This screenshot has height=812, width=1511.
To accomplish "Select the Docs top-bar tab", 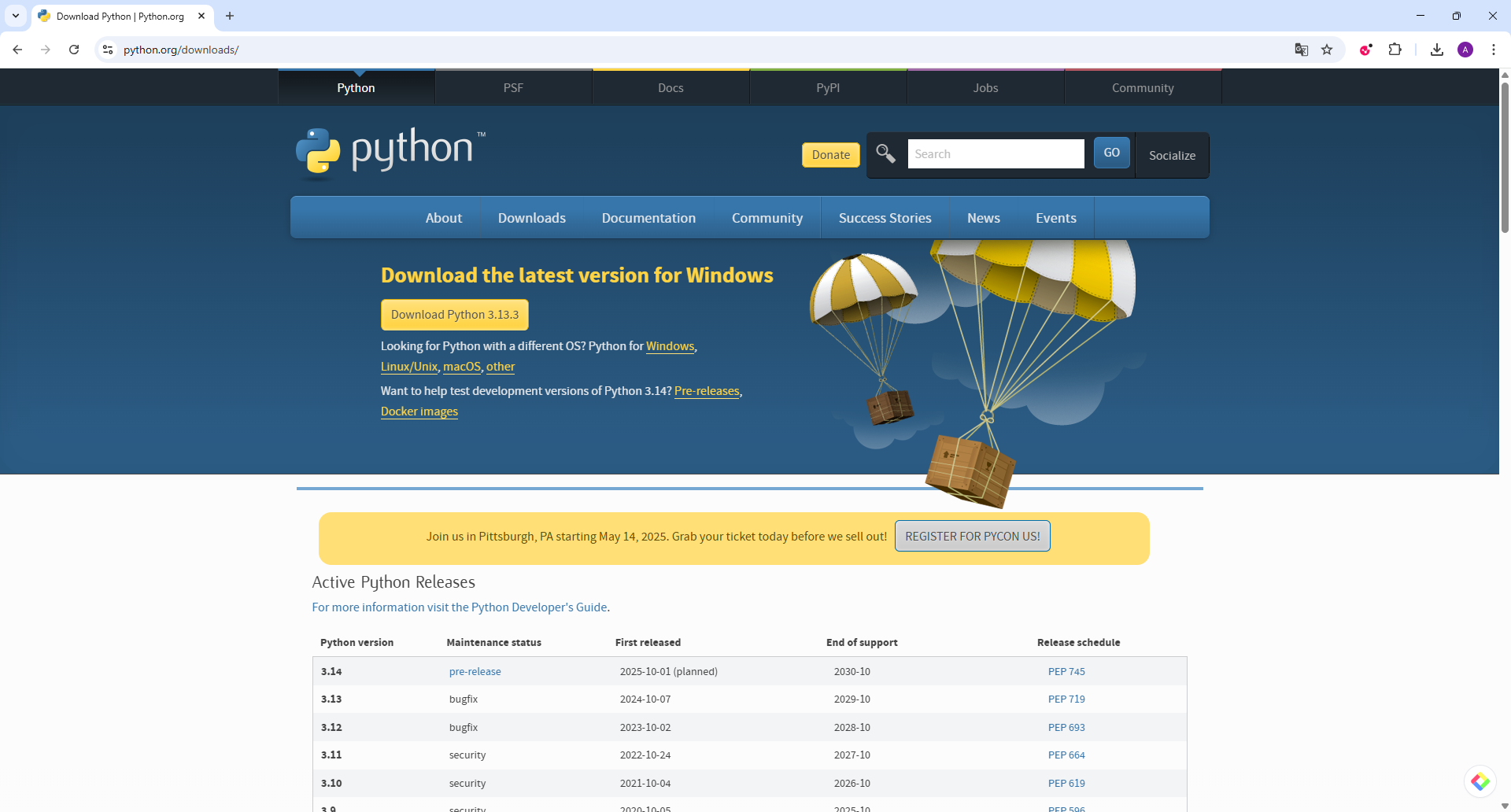I will point(671,87).
